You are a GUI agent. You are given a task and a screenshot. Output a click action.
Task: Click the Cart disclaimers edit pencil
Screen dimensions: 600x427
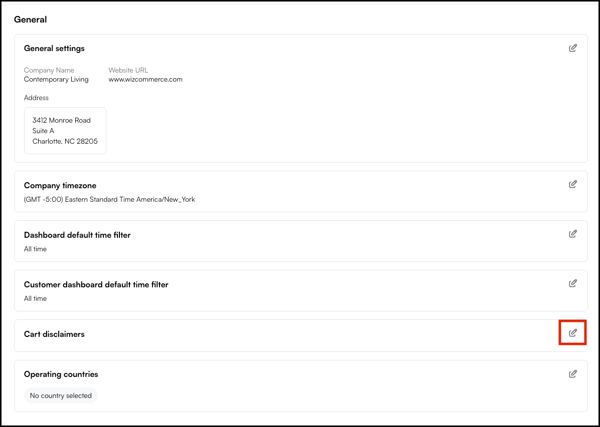[573, 333]
